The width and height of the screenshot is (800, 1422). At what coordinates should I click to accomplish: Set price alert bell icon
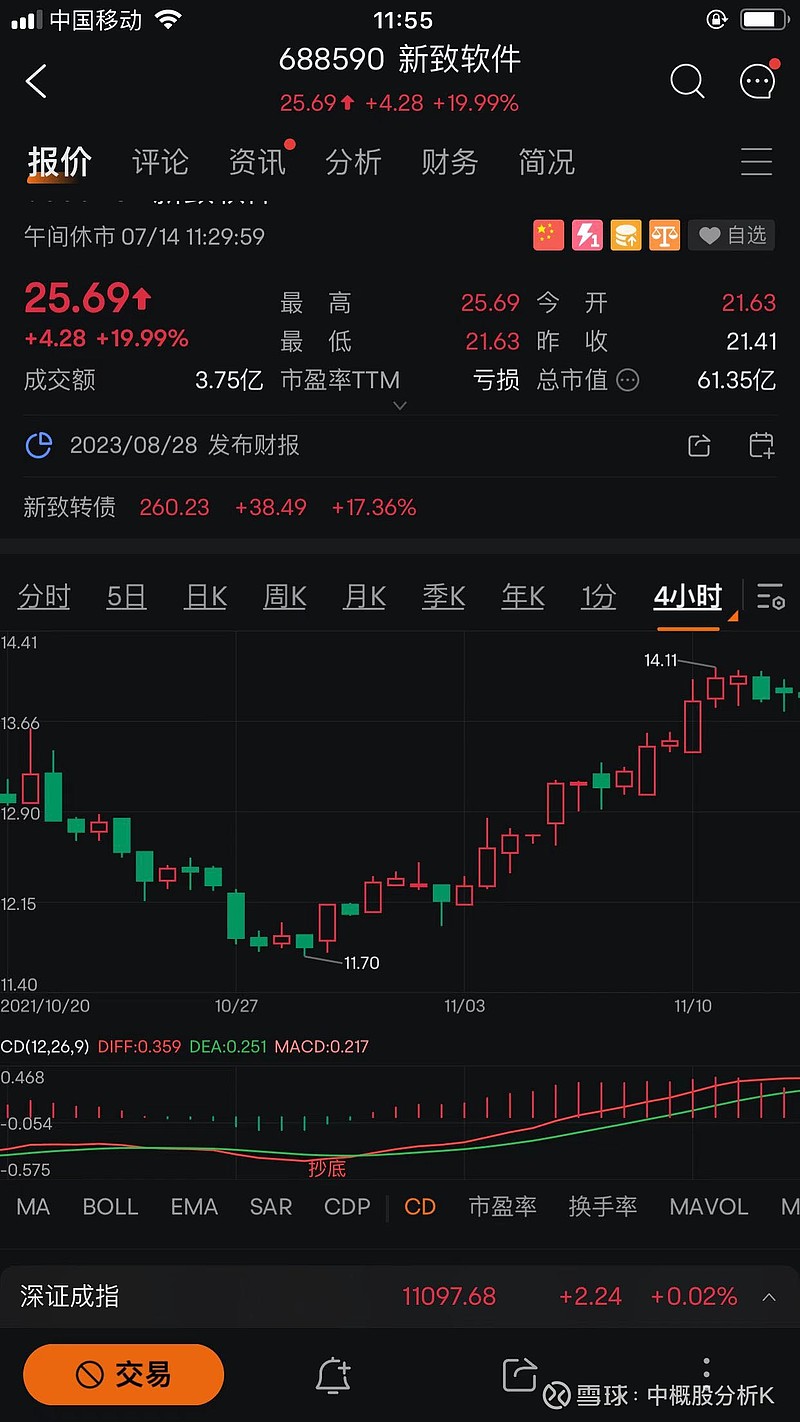point(333,1377)
